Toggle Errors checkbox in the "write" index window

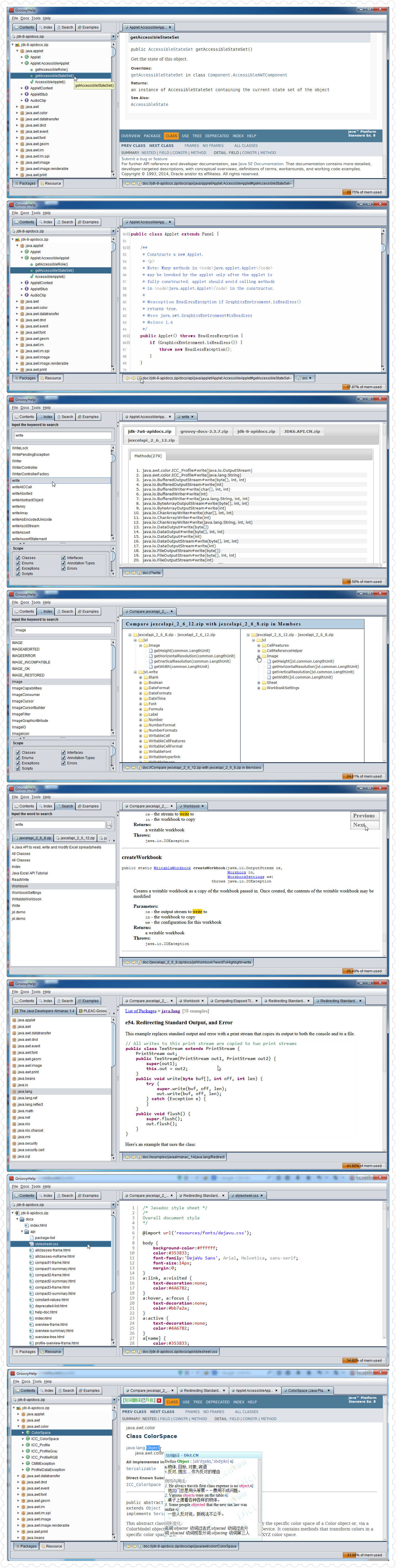click(63, 568)
